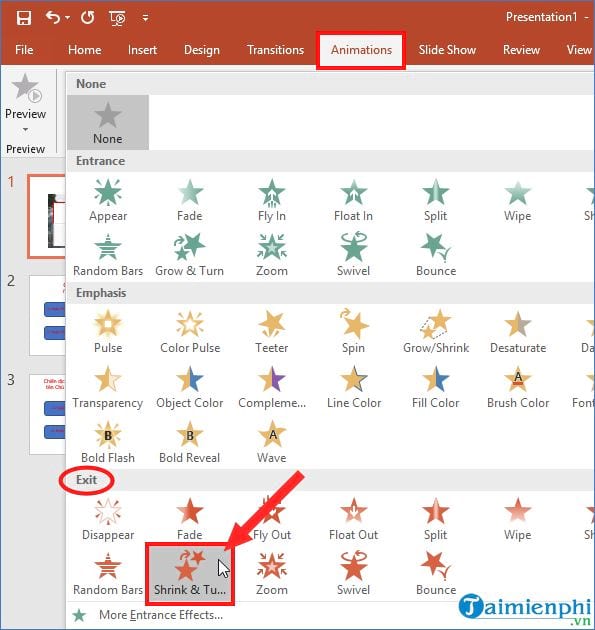Image resolution: width=595 pixels, height=630 pixels.
Task: Select the Teeter emphasis effect
Action: (x=272, y=331)
